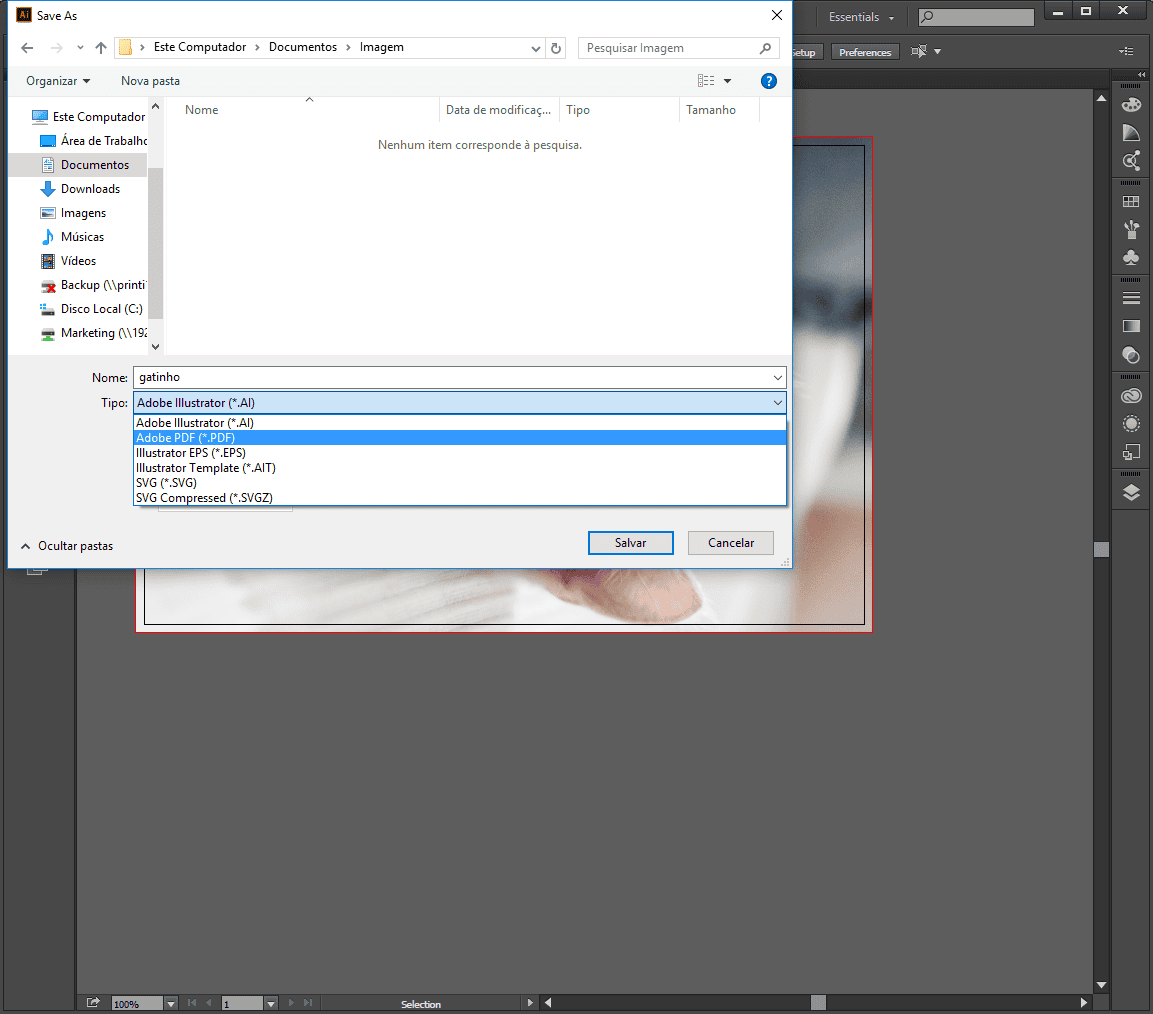Choose Illustrator EPS (*.EPS) format
The width and height of the screenshot is (1153, 1014).
(x=460, y=453)
